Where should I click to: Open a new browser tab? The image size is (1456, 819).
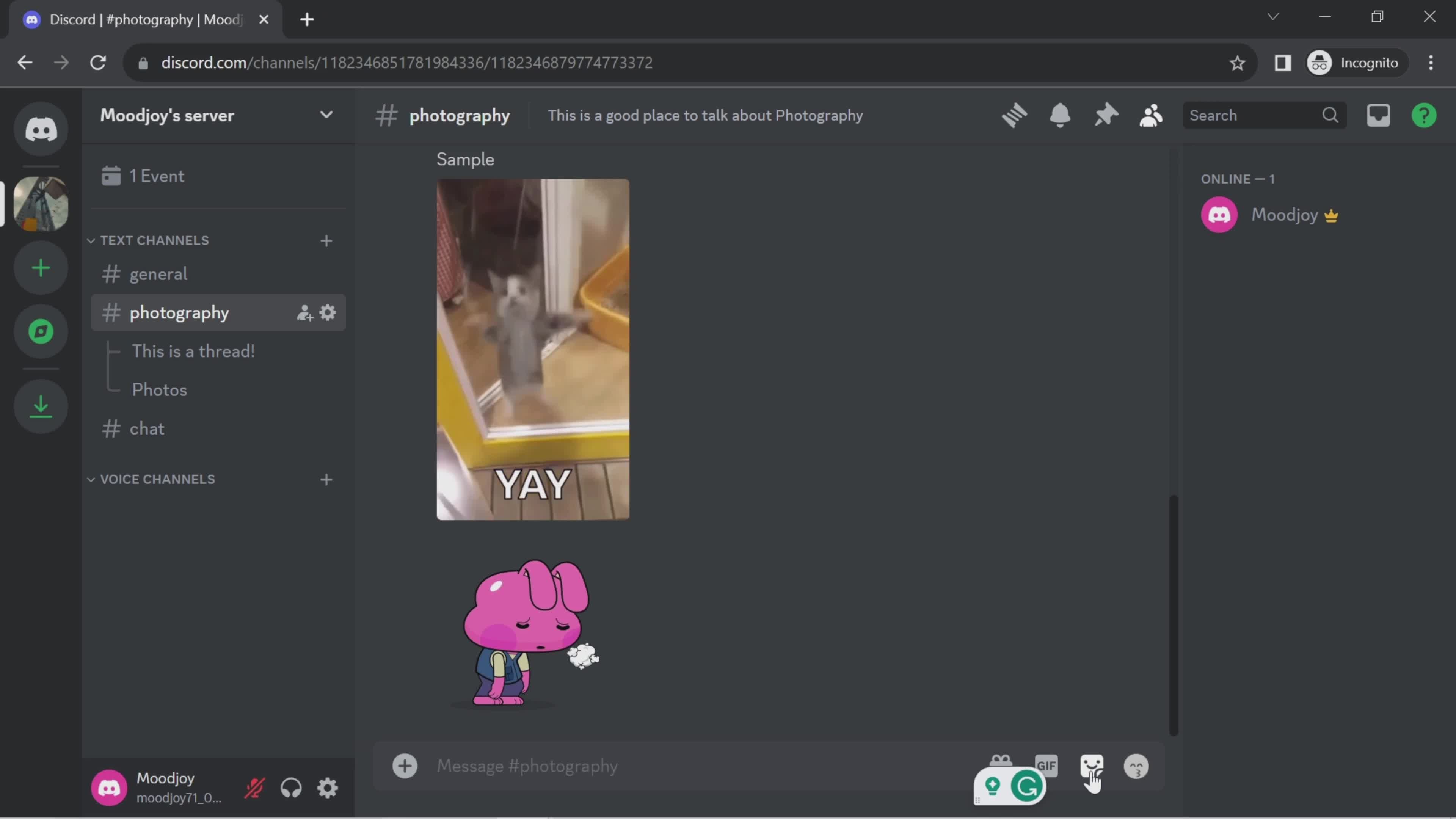307,20
